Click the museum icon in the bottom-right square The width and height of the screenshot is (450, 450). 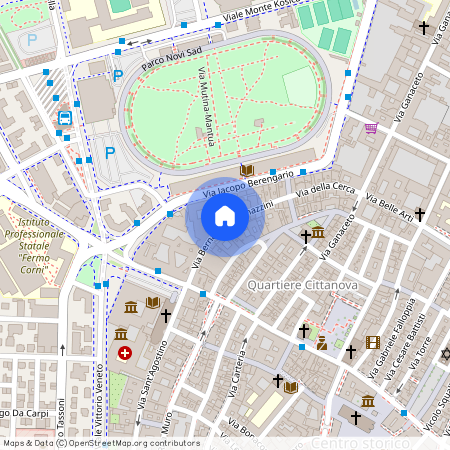(x=368, y=401)
